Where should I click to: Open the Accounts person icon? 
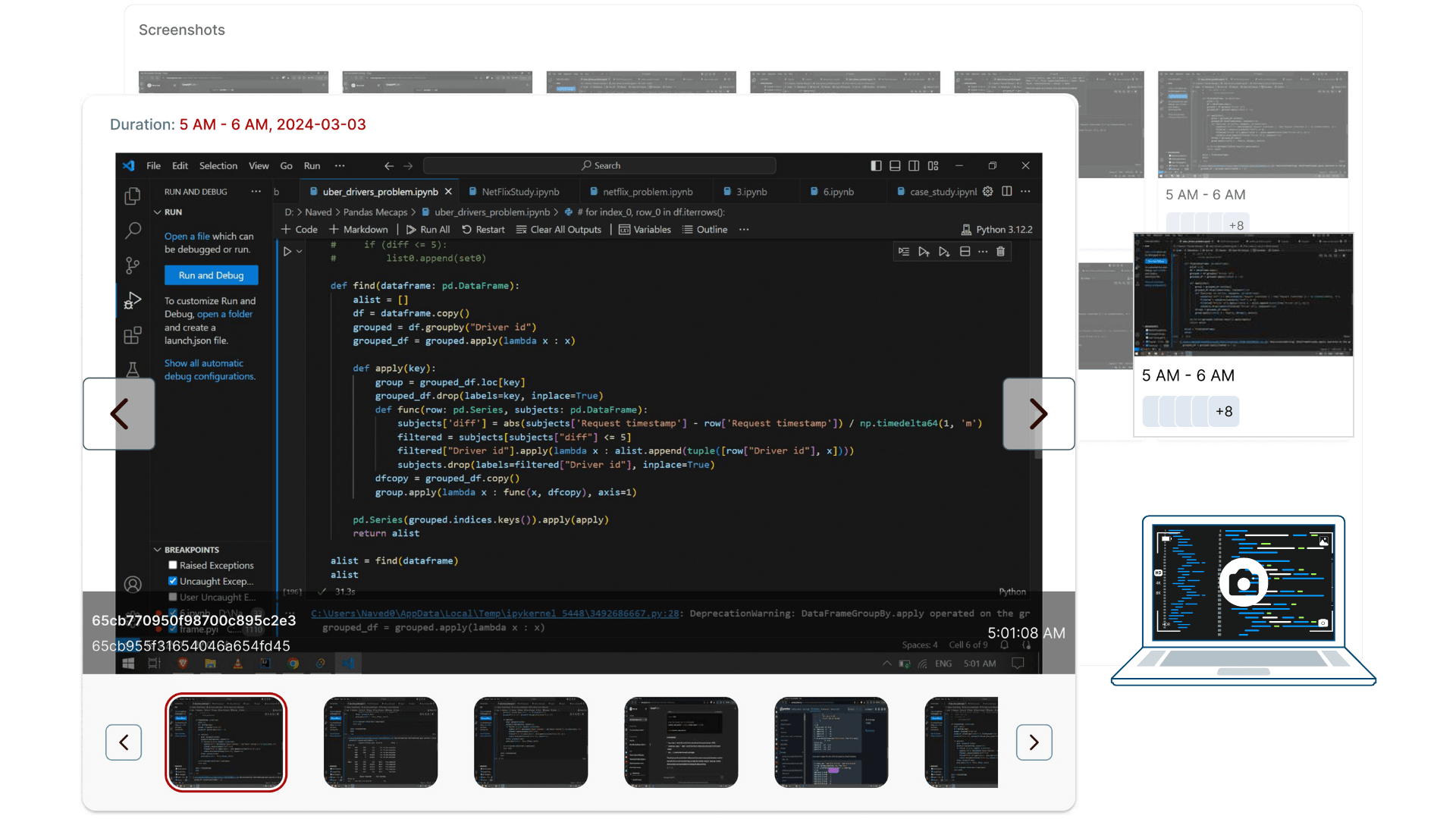133,584
